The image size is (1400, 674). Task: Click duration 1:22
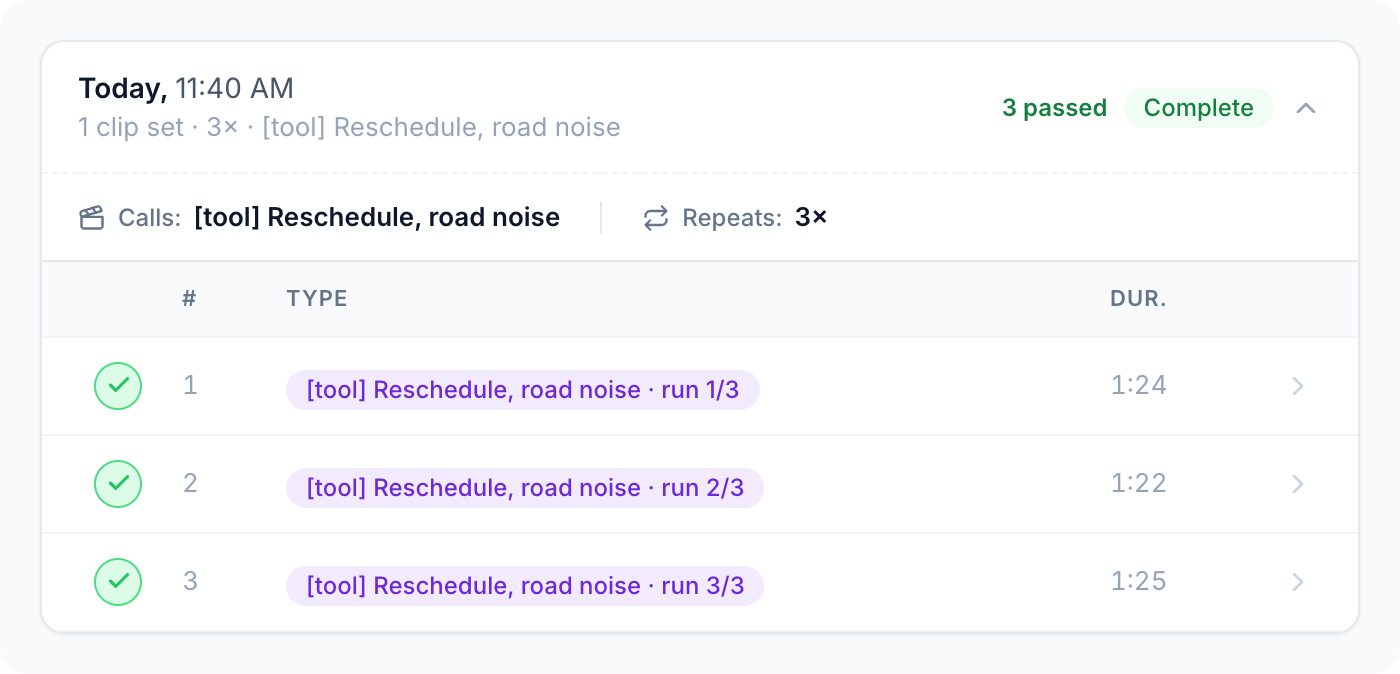1139,483
